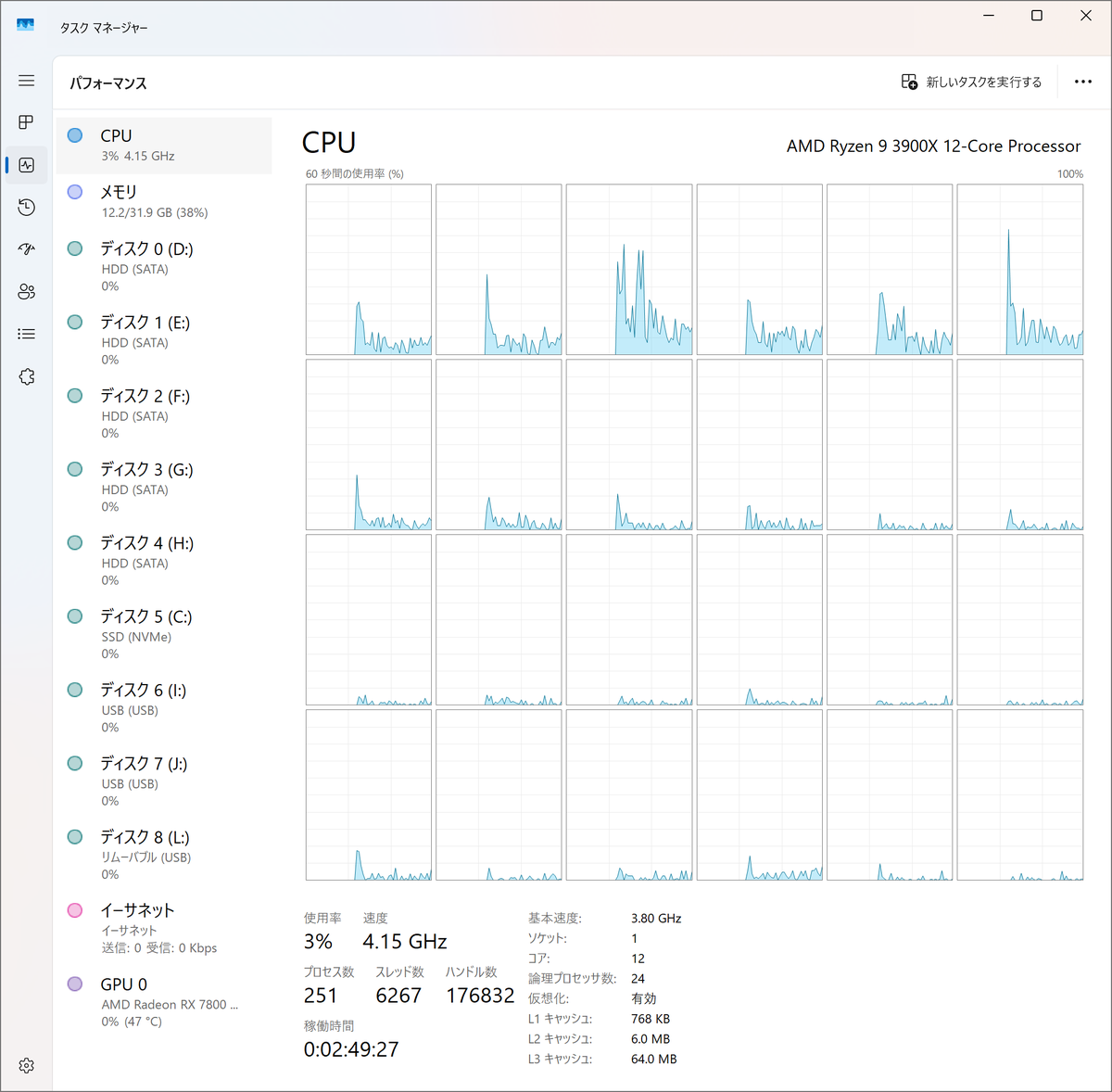Open the hamburger navigation menu
This screenshot has width=1112, height=1092.
[26, 81]
